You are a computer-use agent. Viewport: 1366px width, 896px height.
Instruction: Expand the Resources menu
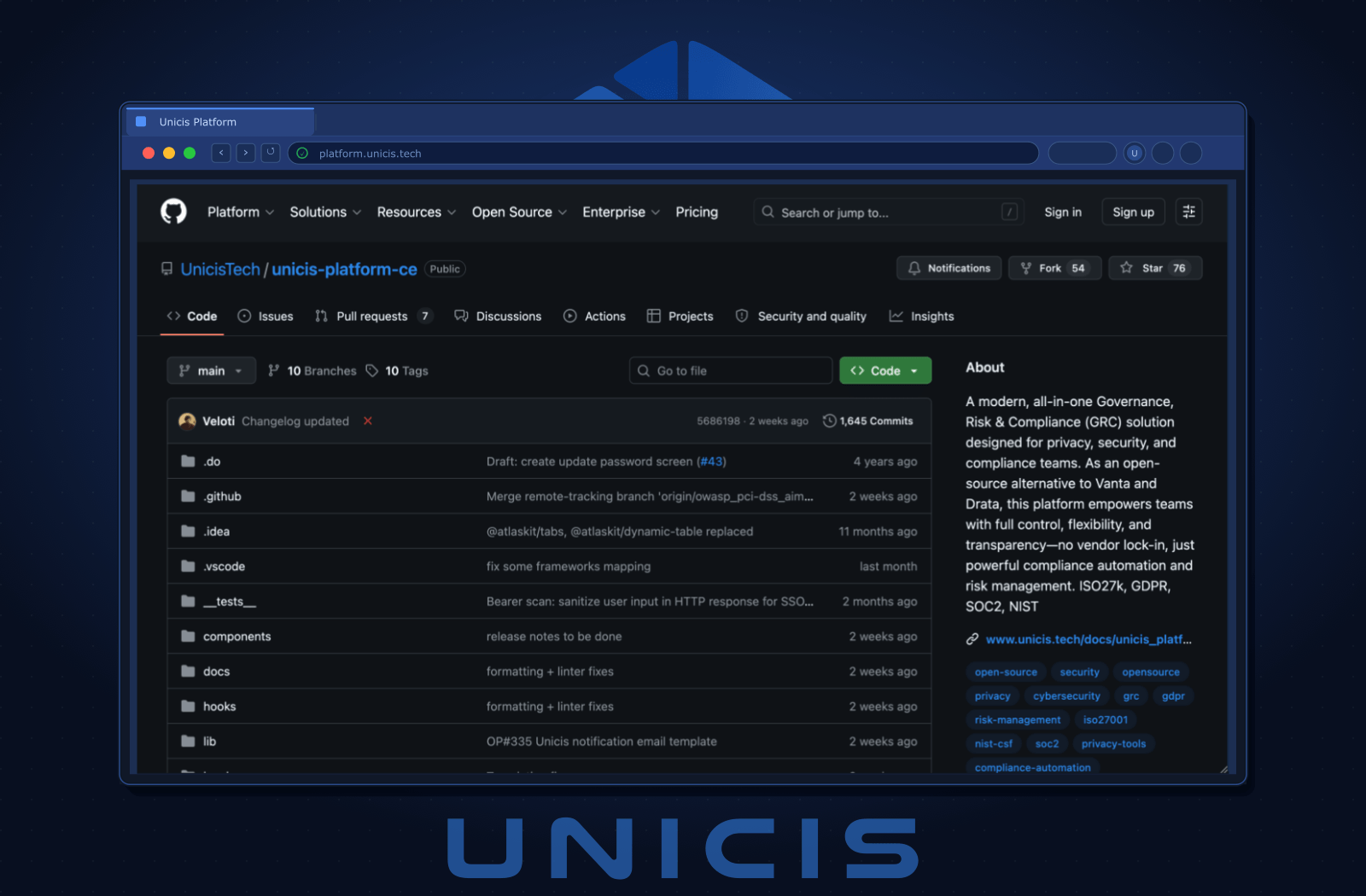pos(417,212)
